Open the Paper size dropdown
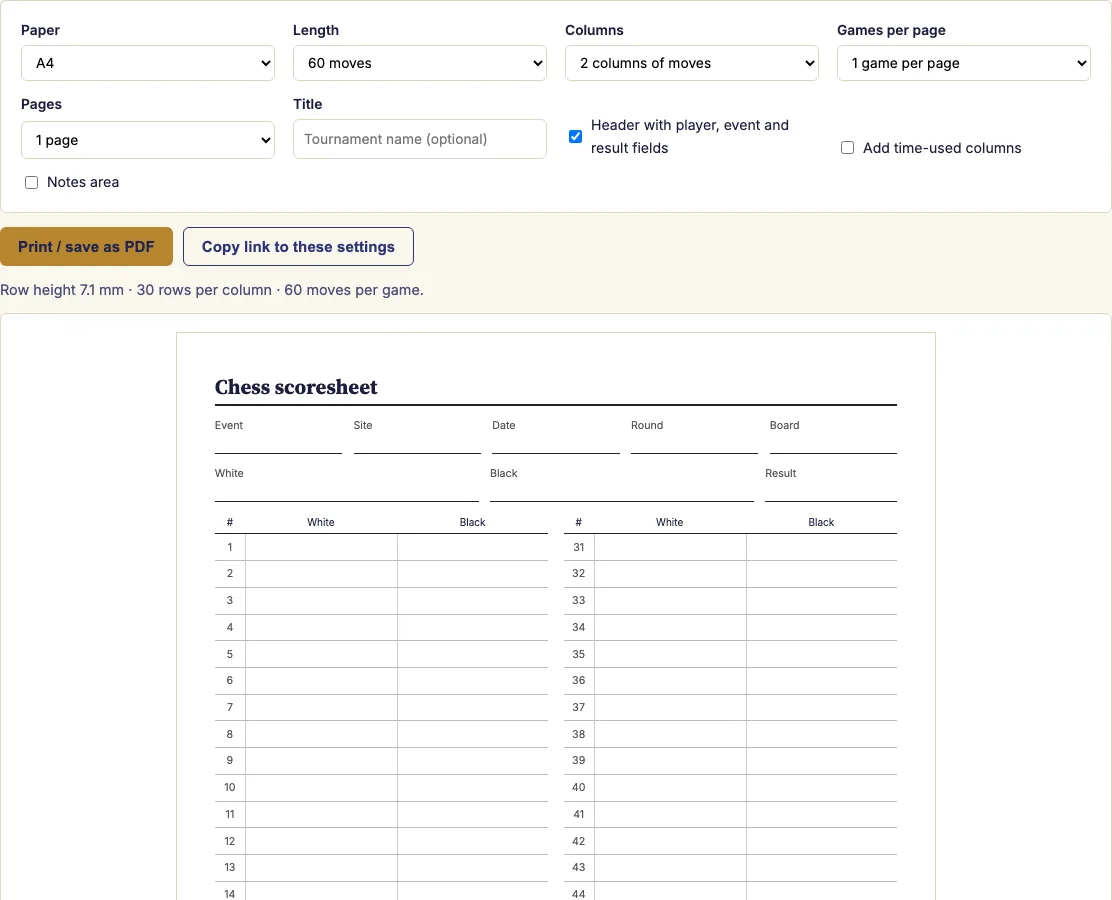The height and width of the screenshot is (900, 1112). (148, 63)
